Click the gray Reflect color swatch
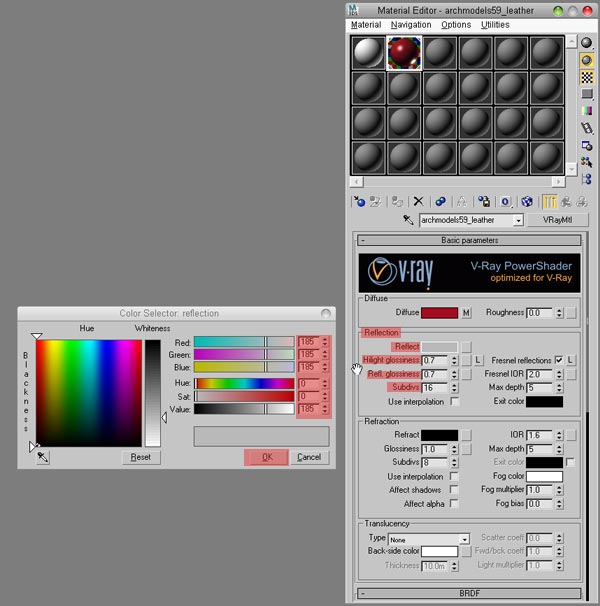Screen dimensions: 600x606 tap(439, 347)
